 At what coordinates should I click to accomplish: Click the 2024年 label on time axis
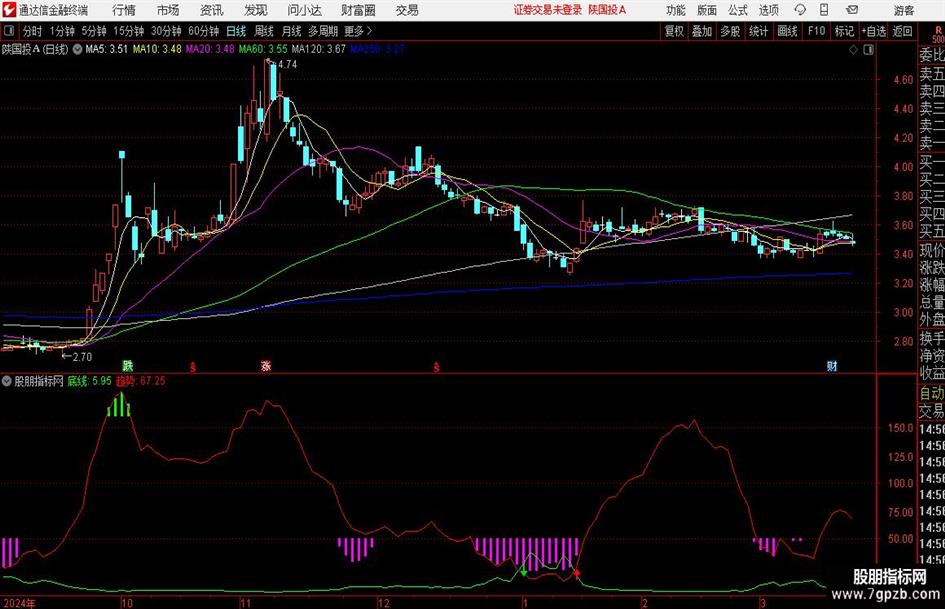19,603
